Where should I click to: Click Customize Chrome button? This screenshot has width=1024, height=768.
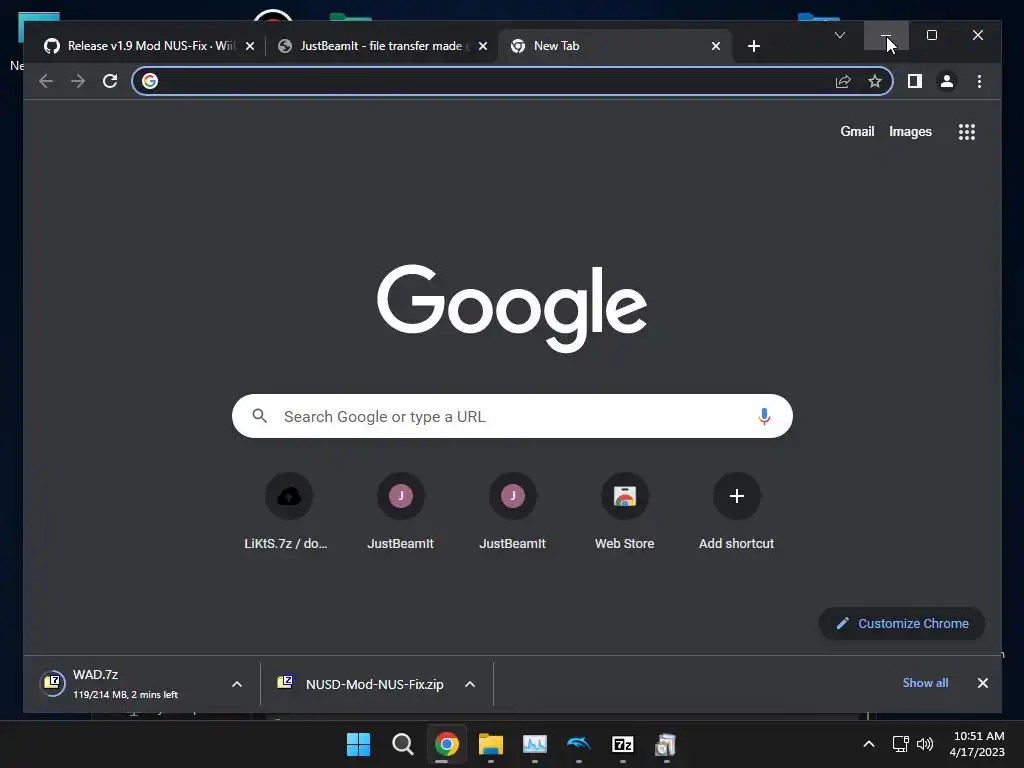[902, 624]
